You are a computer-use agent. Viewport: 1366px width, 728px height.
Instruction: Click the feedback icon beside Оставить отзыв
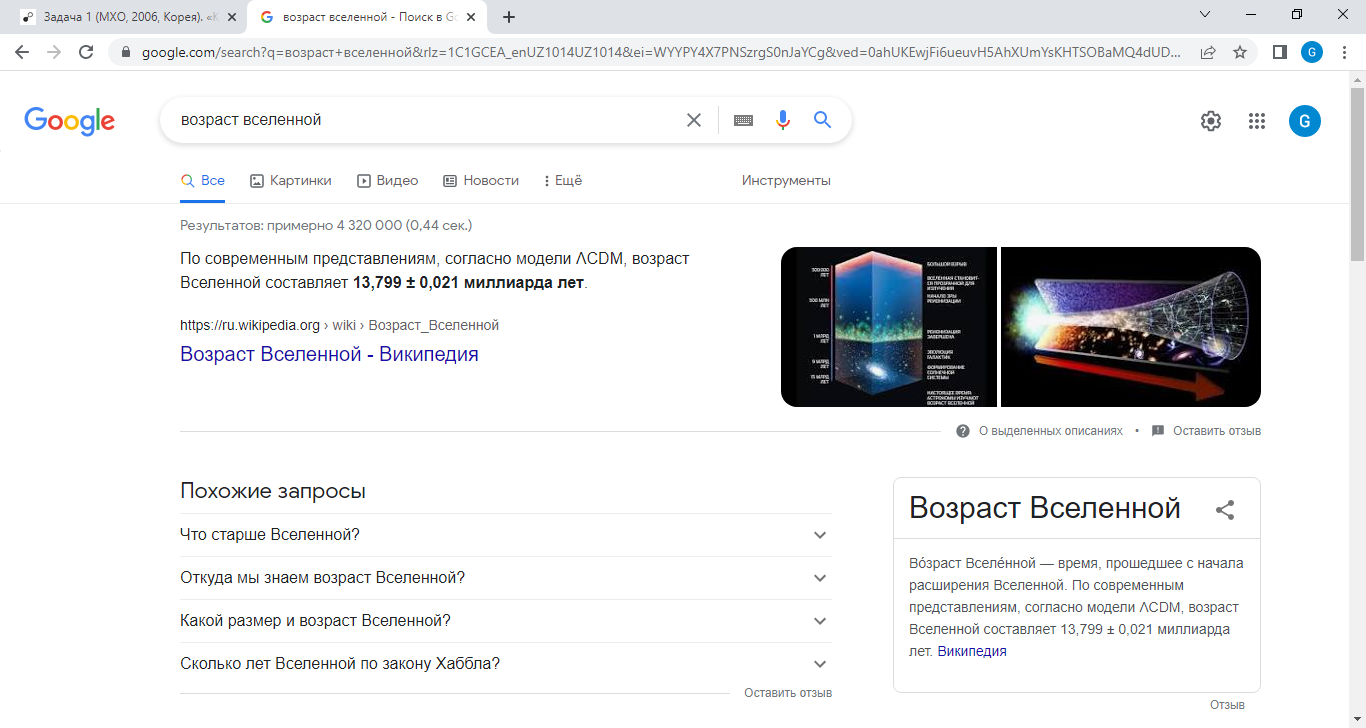click(x=1158, y=431)
